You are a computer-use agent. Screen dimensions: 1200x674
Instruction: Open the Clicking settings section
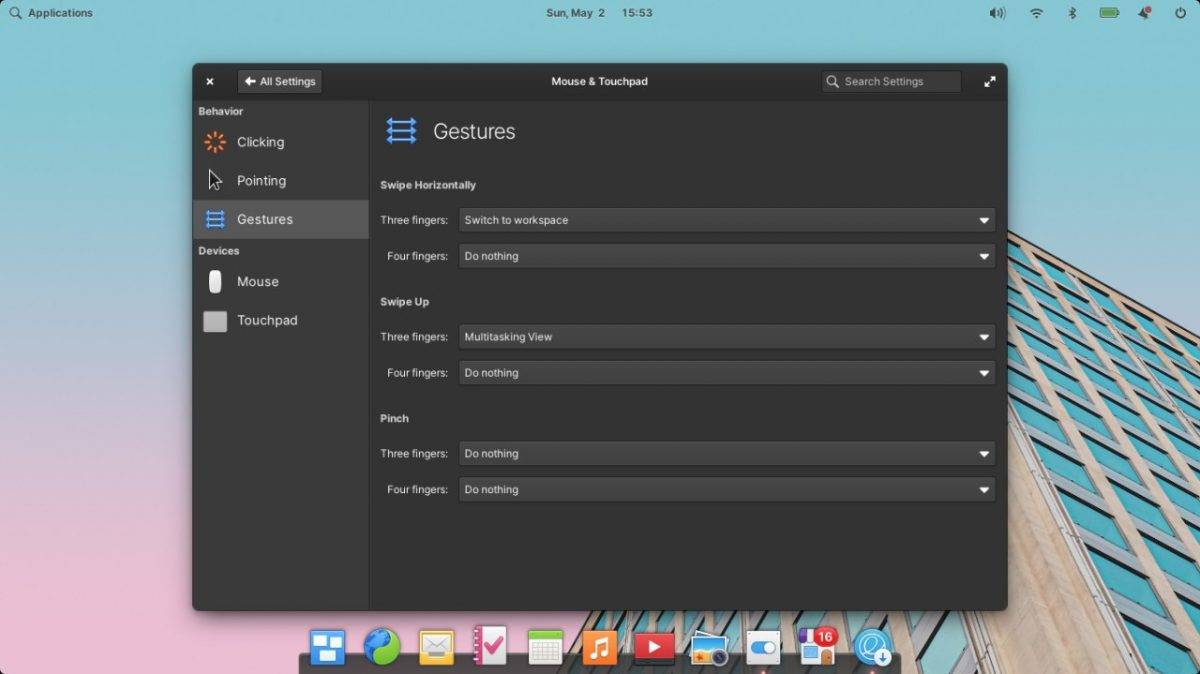(259, 142)
